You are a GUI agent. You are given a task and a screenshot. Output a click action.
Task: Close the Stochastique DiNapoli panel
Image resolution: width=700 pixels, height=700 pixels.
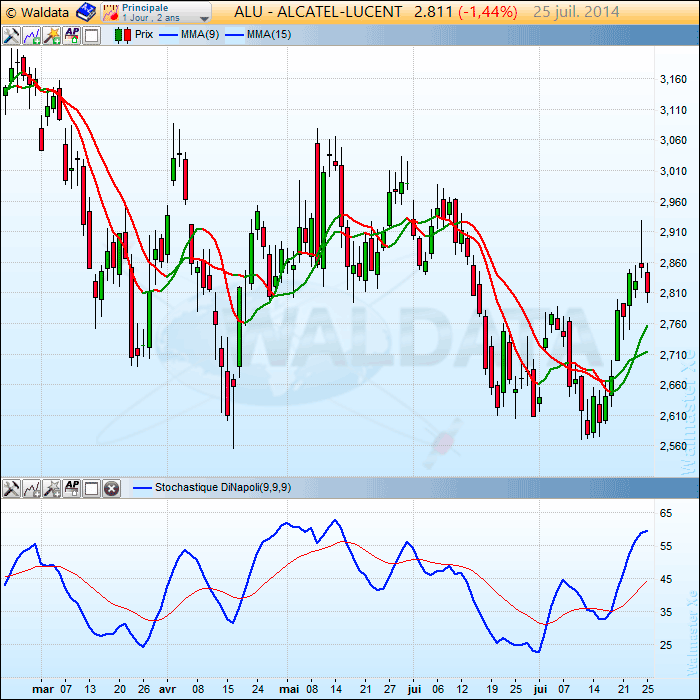click(112, 488)
